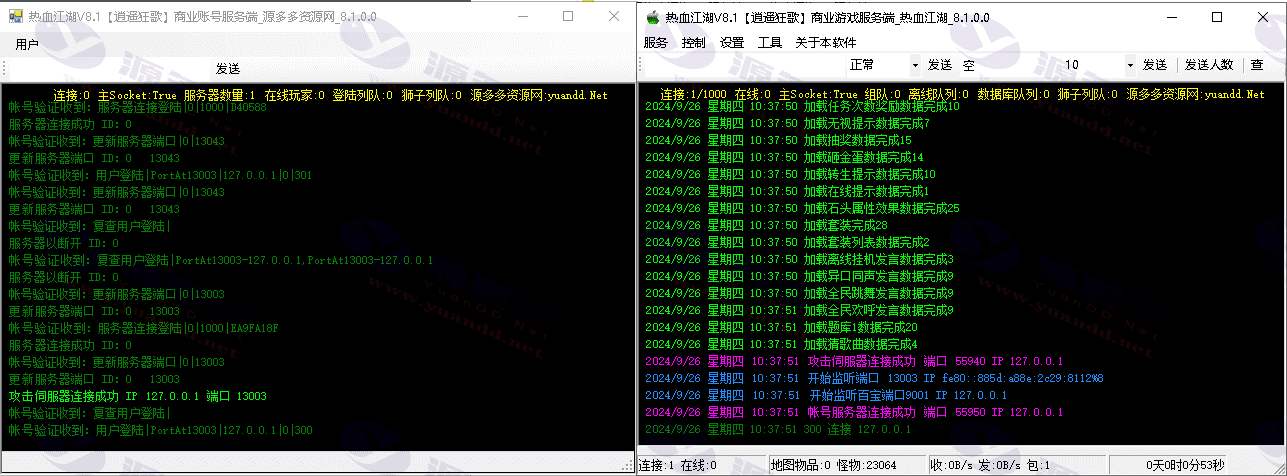Open the 工具 menu
Viewport: 1287px width, 476px height.
pos(770,43)
